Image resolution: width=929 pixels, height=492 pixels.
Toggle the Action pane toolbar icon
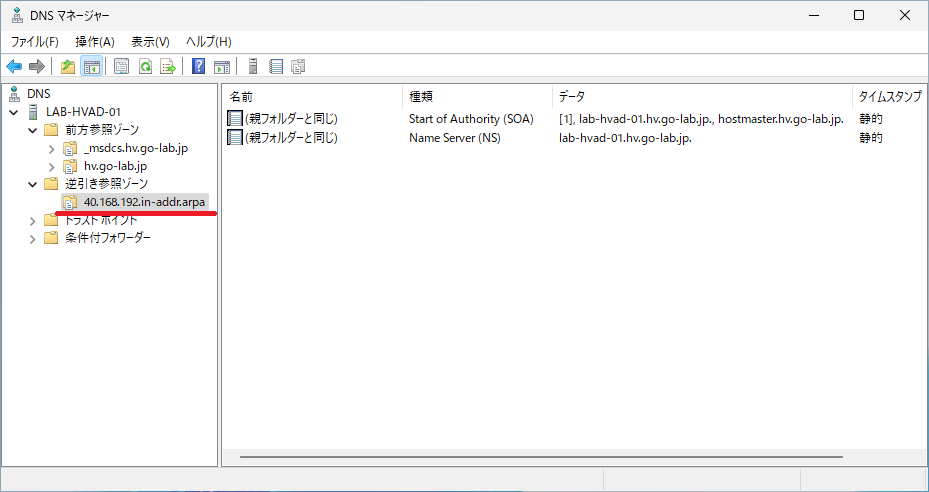[x=222, y=66]
